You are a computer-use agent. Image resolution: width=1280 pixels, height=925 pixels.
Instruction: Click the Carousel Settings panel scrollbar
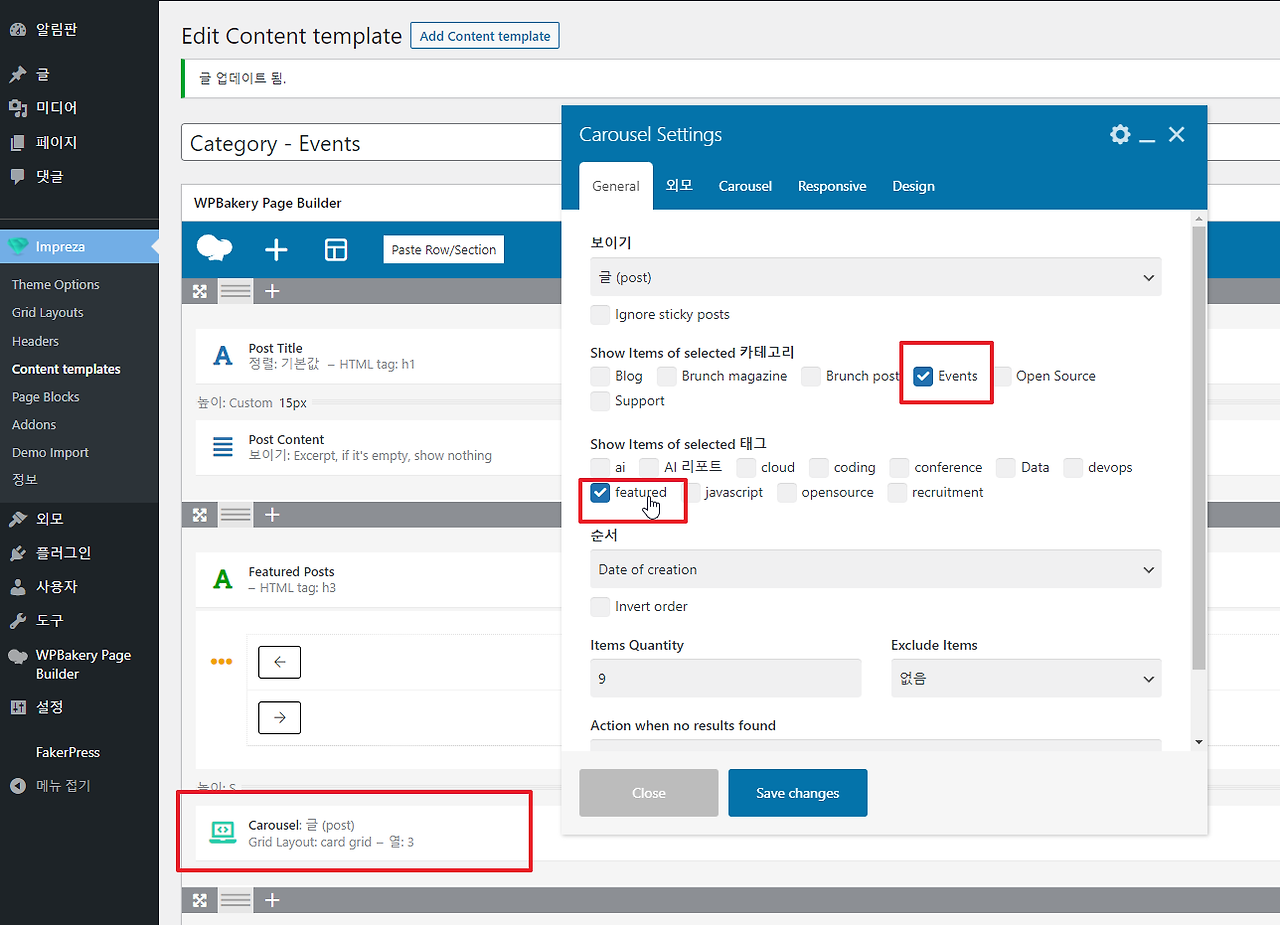click(x=1199, y=448)
